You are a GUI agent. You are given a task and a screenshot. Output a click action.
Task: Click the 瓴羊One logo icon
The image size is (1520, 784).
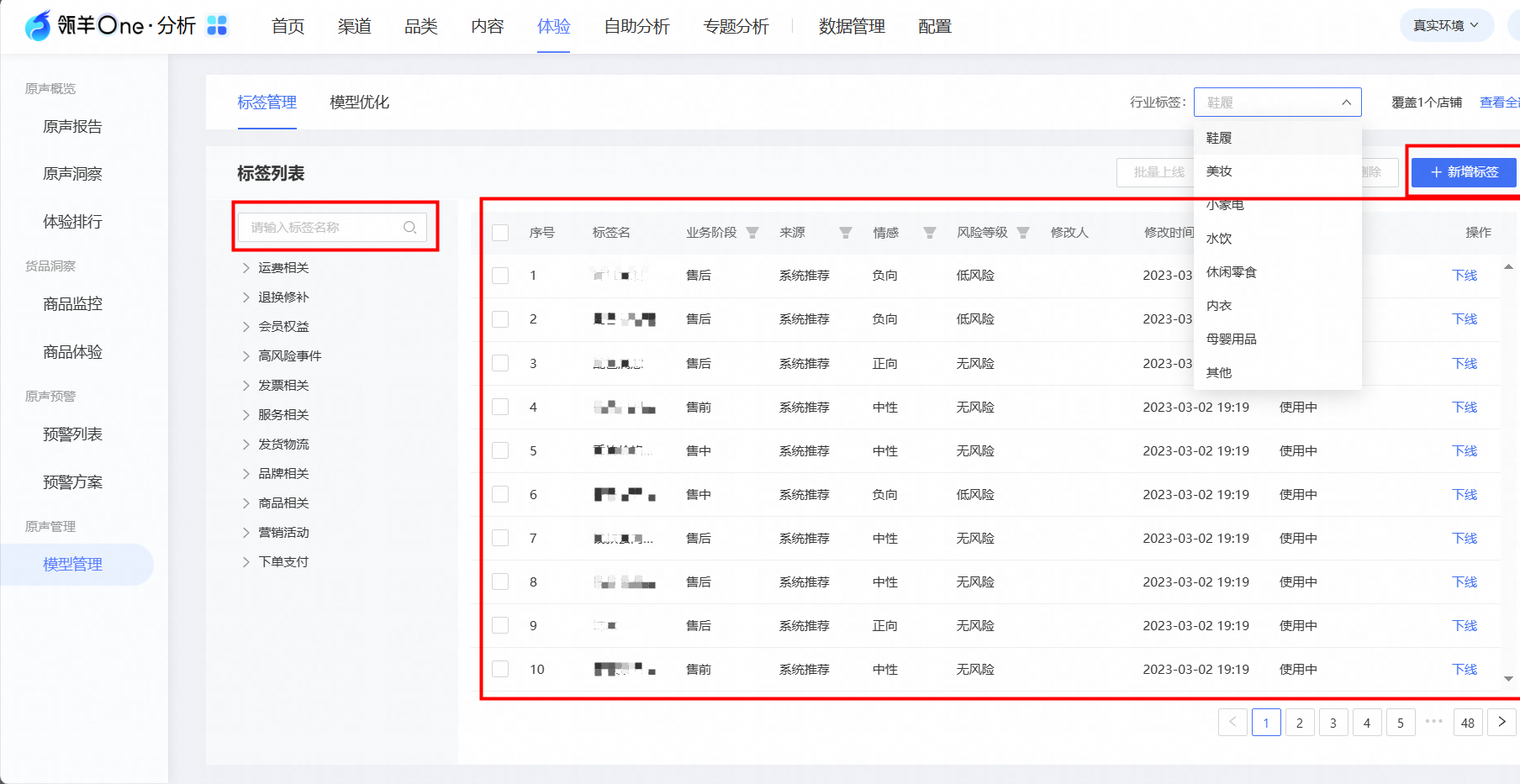click(x=38, y=25)
